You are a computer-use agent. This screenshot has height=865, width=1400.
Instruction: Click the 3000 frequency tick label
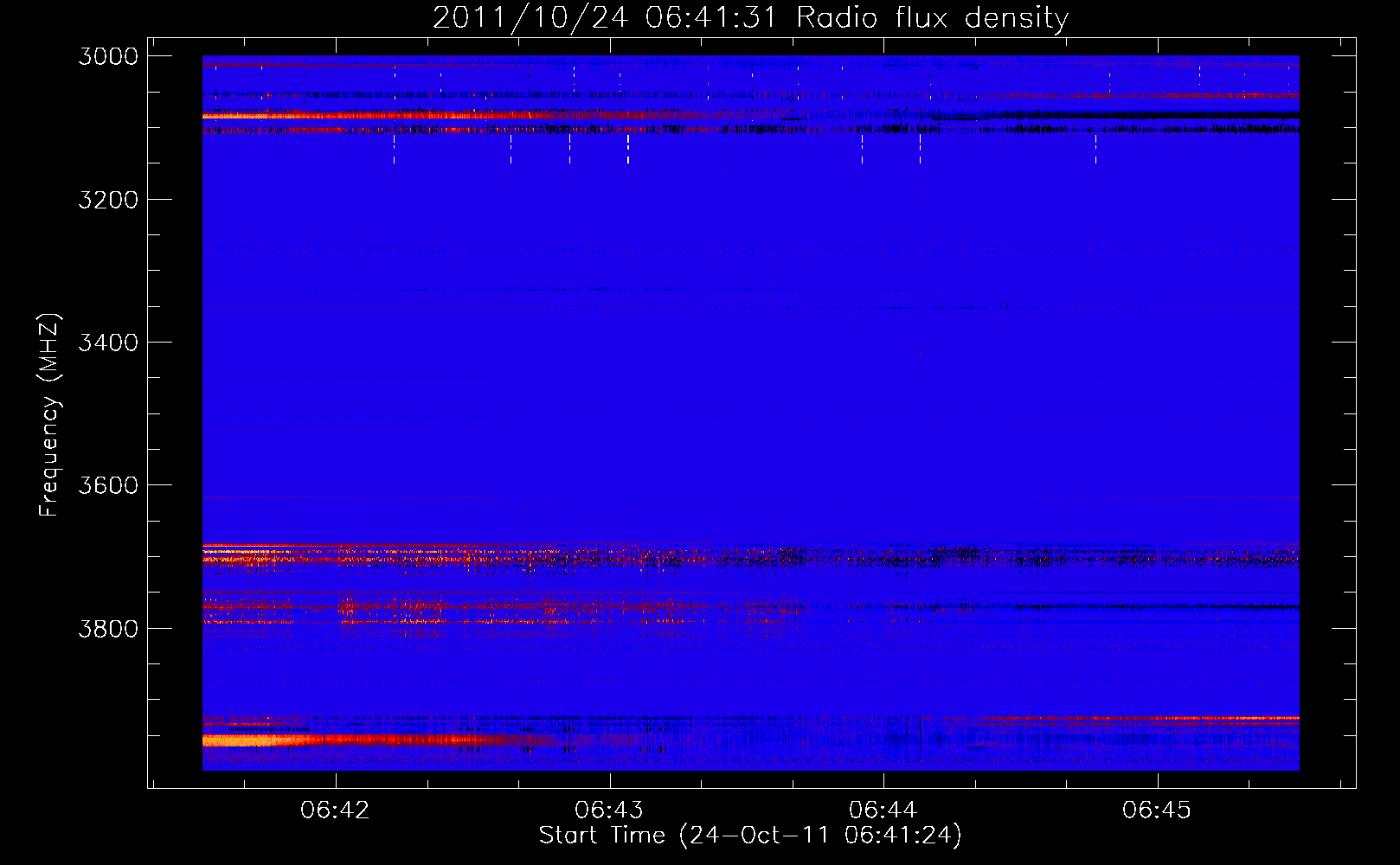pos(108,56)
